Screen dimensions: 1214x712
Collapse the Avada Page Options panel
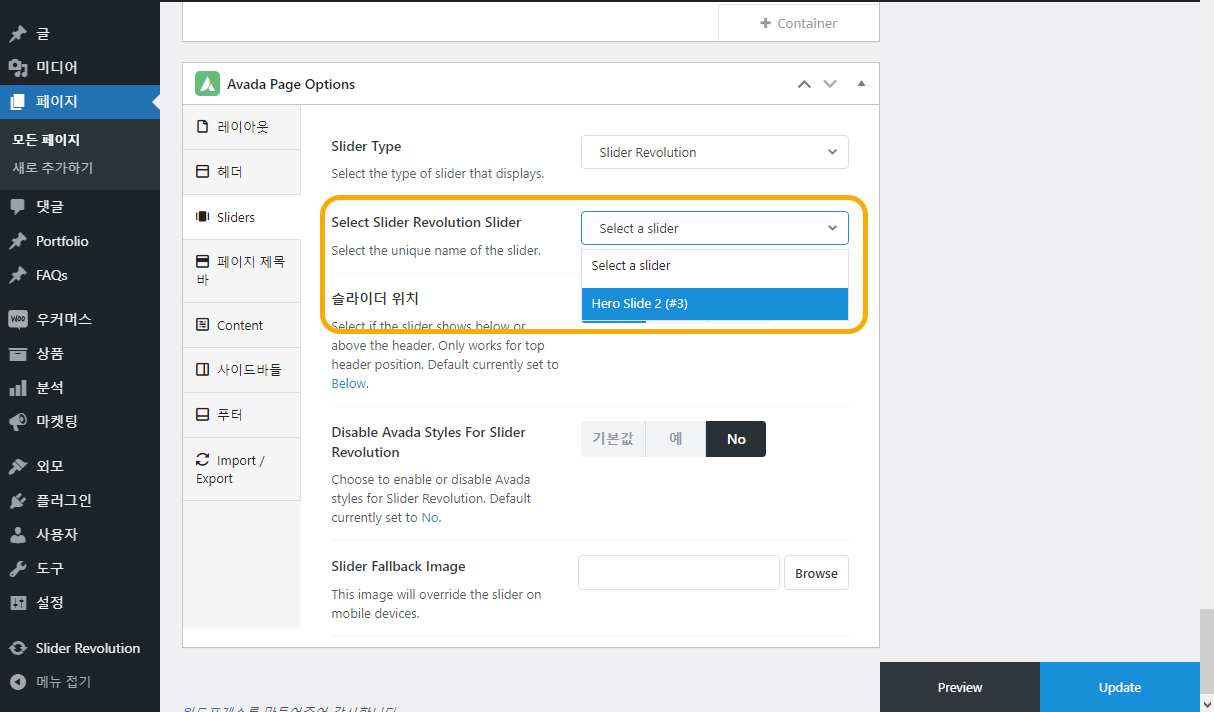coord(861,84)
